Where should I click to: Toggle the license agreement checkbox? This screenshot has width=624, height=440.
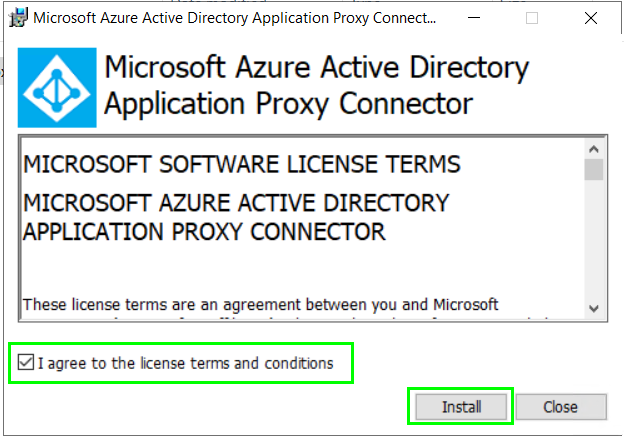[26, 364]
